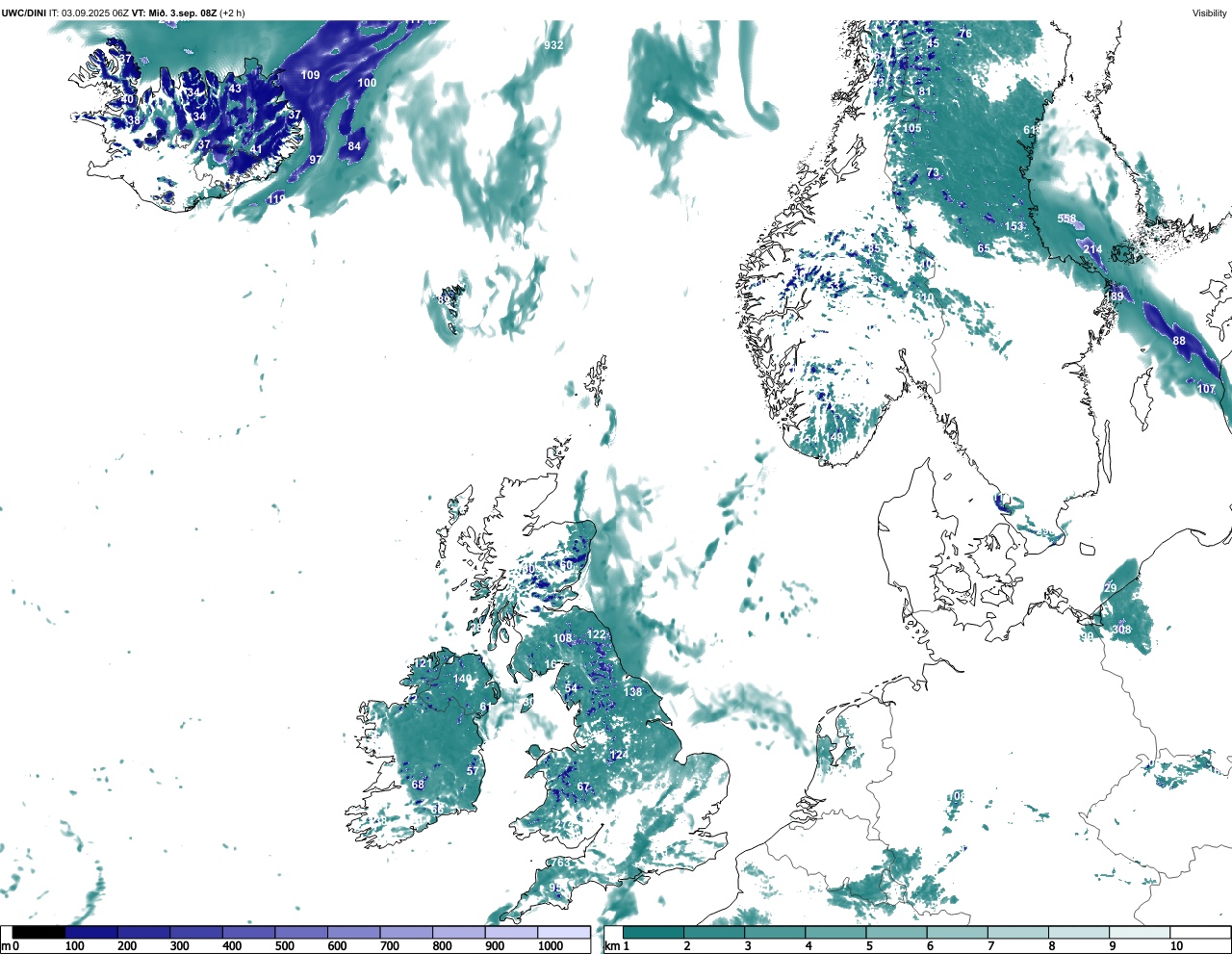Click the '84' value southeast of Iceland
Viewport: 1232px width, 954px height.
coord(354,146)
